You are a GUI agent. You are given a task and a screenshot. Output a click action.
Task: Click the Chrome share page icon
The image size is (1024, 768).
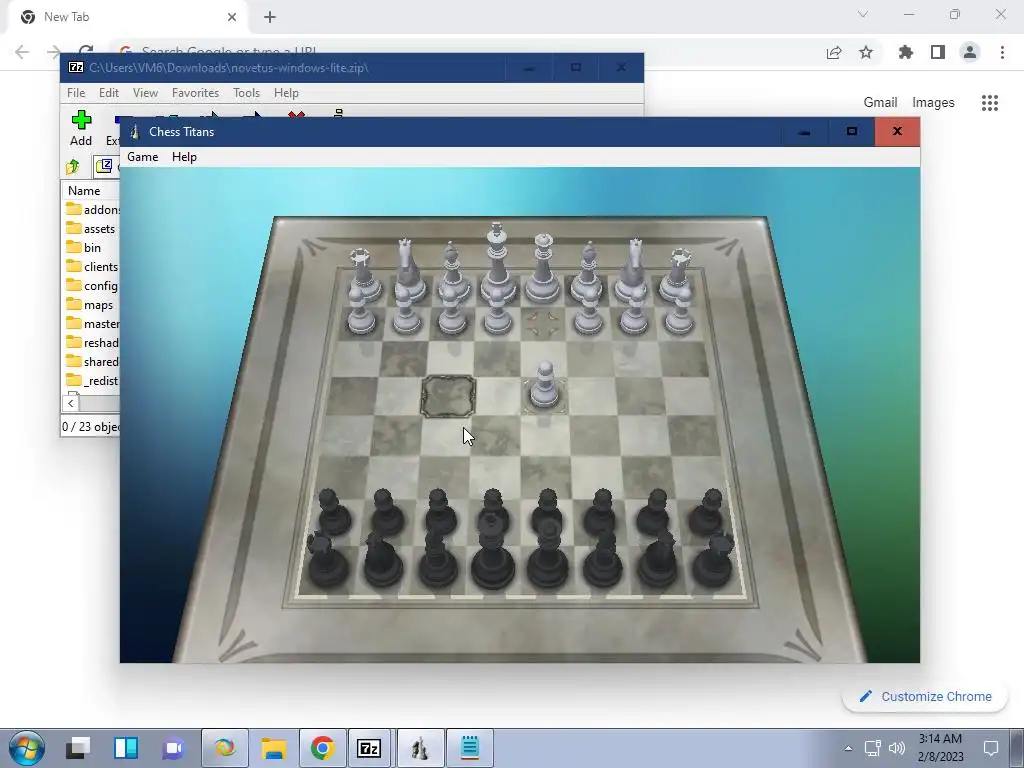tap(834, 52)
